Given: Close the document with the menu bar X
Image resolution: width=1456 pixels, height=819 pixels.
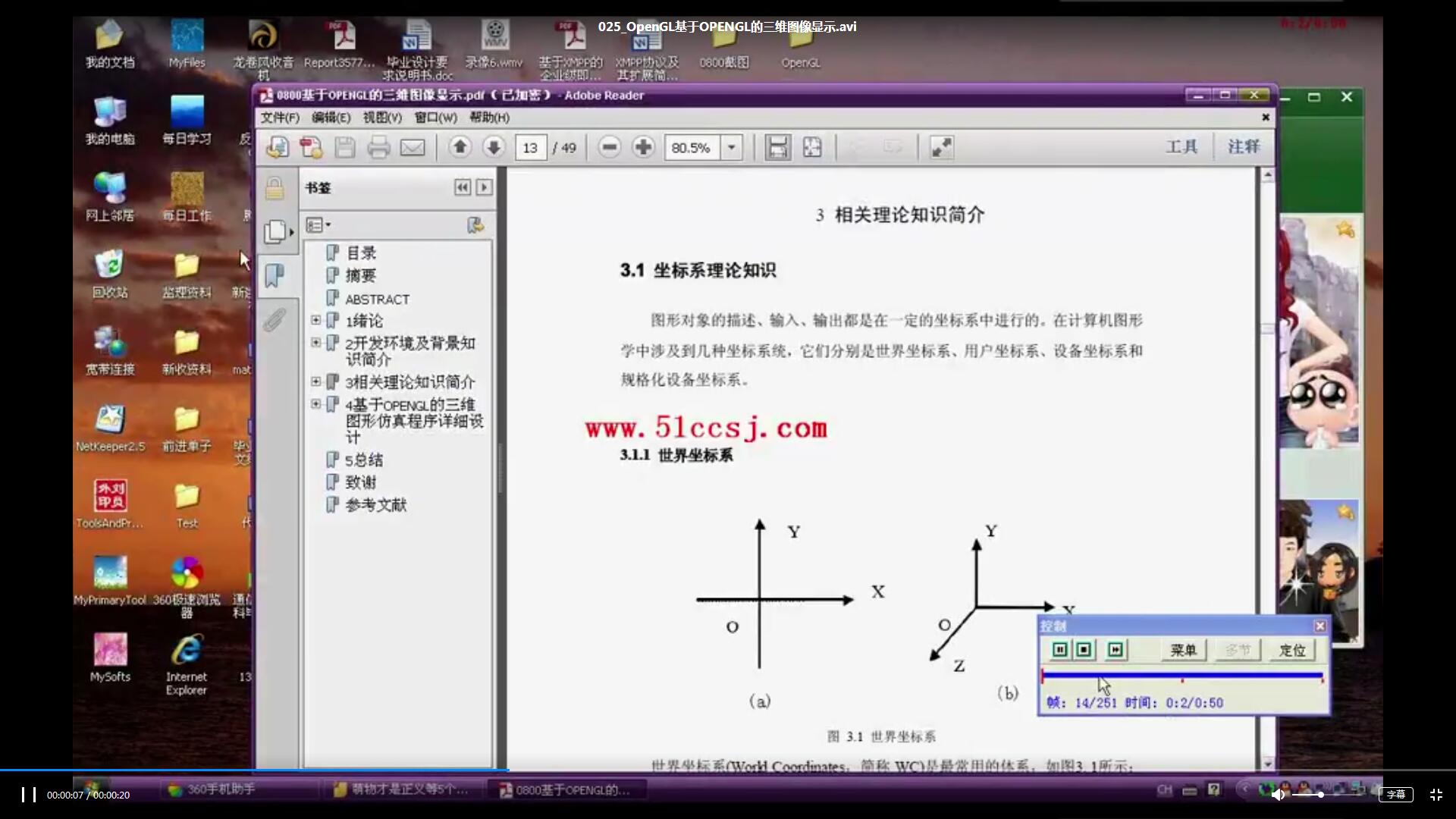Looking at the screenshot, I should point(1265,118).
